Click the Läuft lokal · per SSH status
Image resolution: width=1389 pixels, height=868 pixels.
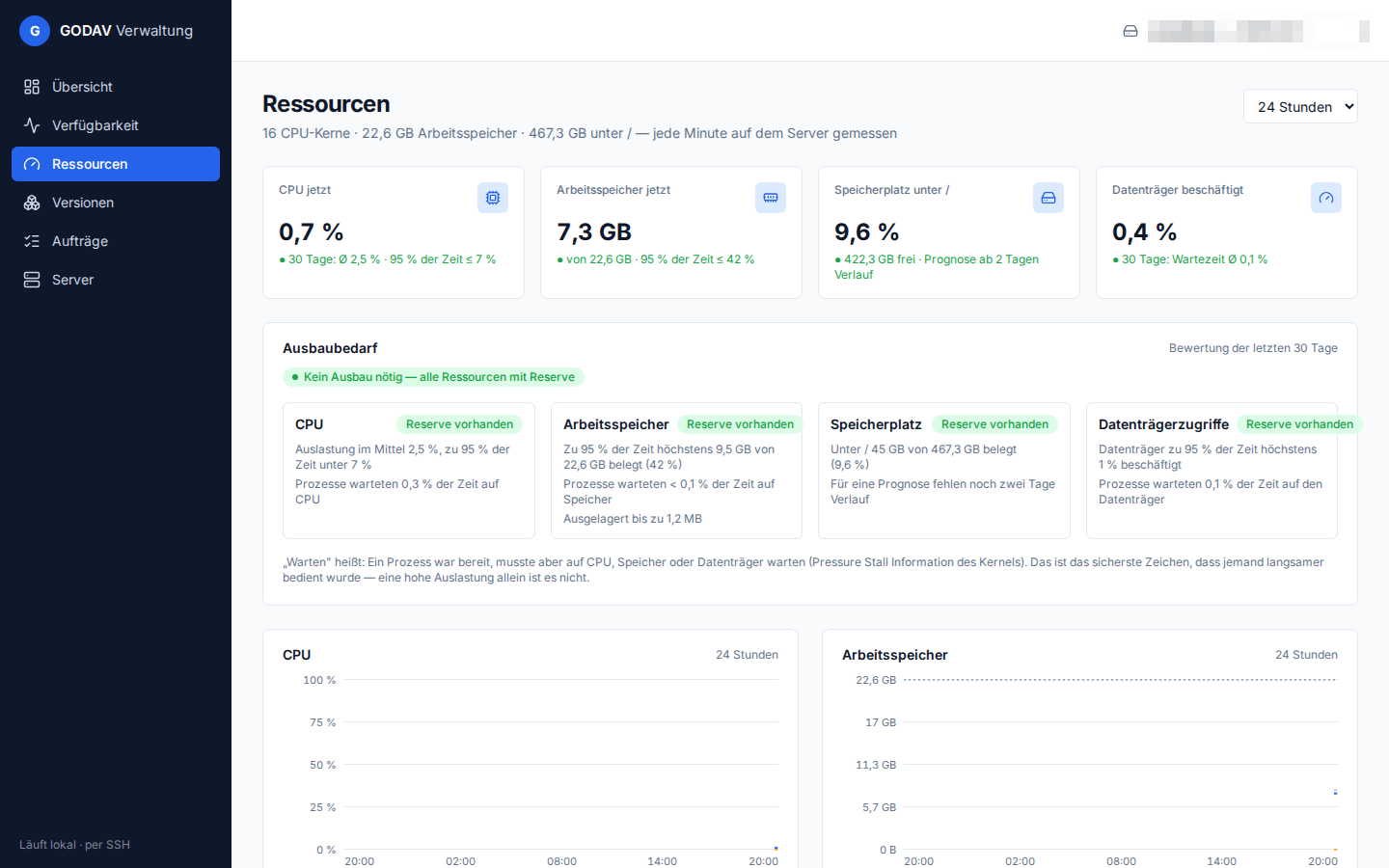(74, 845)
